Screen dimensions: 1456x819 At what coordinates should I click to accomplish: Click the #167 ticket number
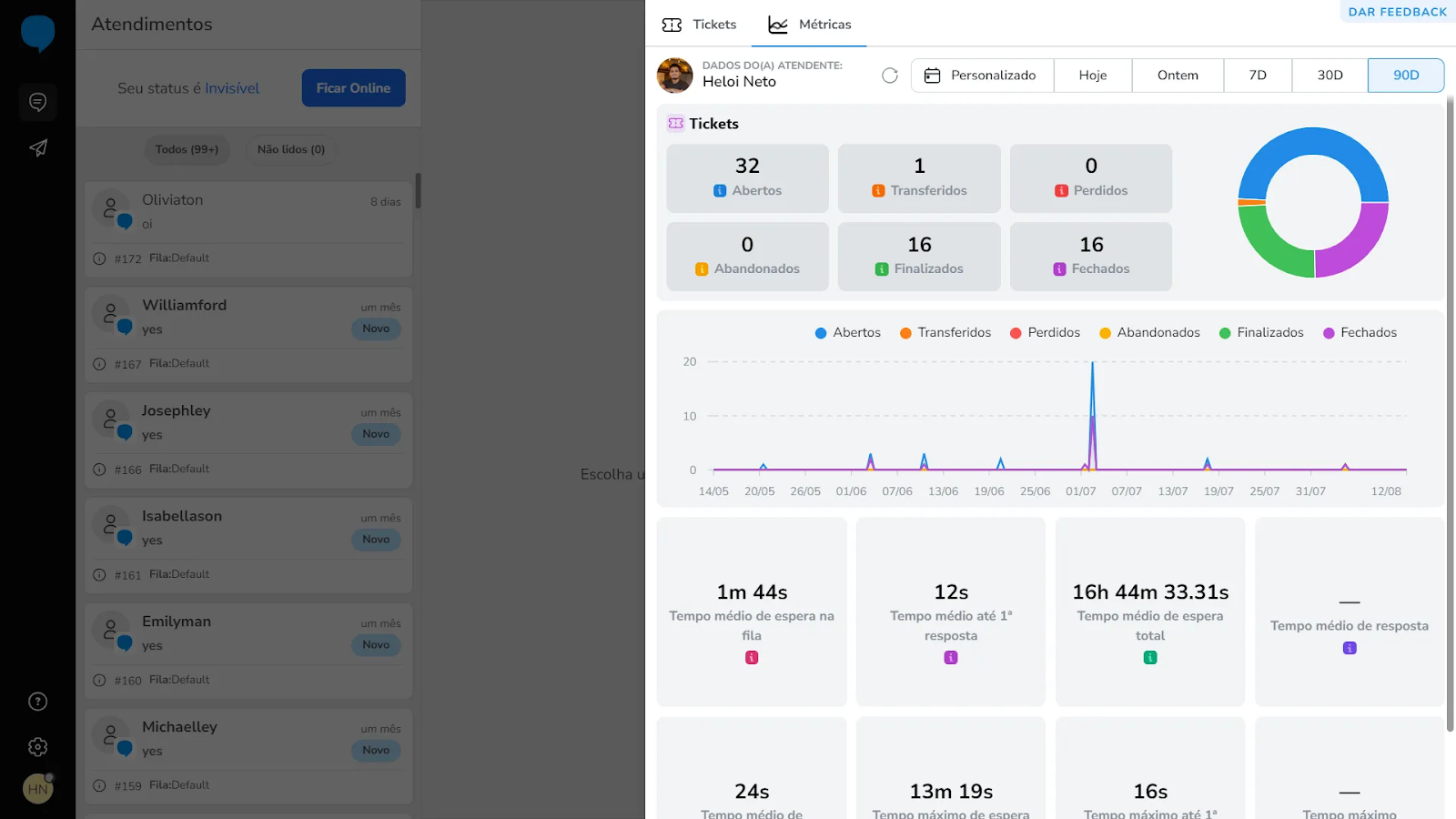point(127,364)
